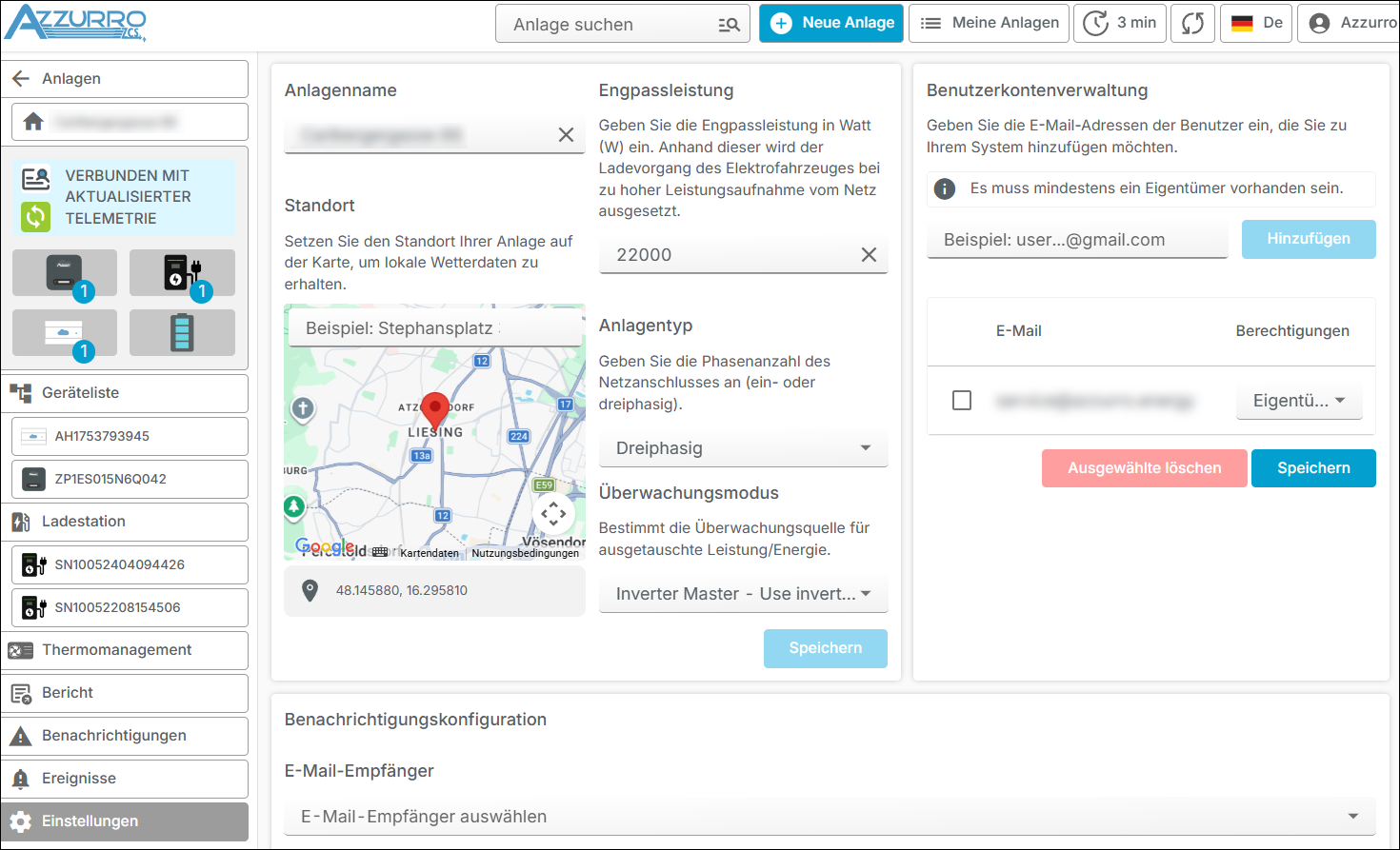Open the Eigentümer permissions dropdown

coord(1299,401)
